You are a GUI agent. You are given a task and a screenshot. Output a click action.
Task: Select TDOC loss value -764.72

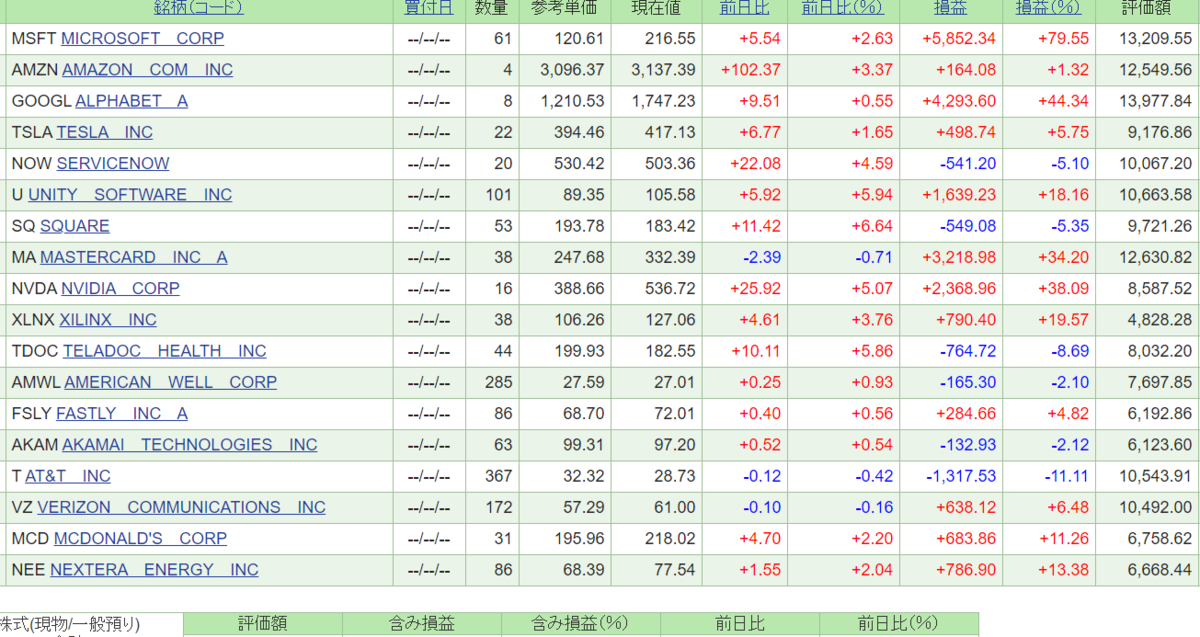pyautogui.click(x=968, y=351)
